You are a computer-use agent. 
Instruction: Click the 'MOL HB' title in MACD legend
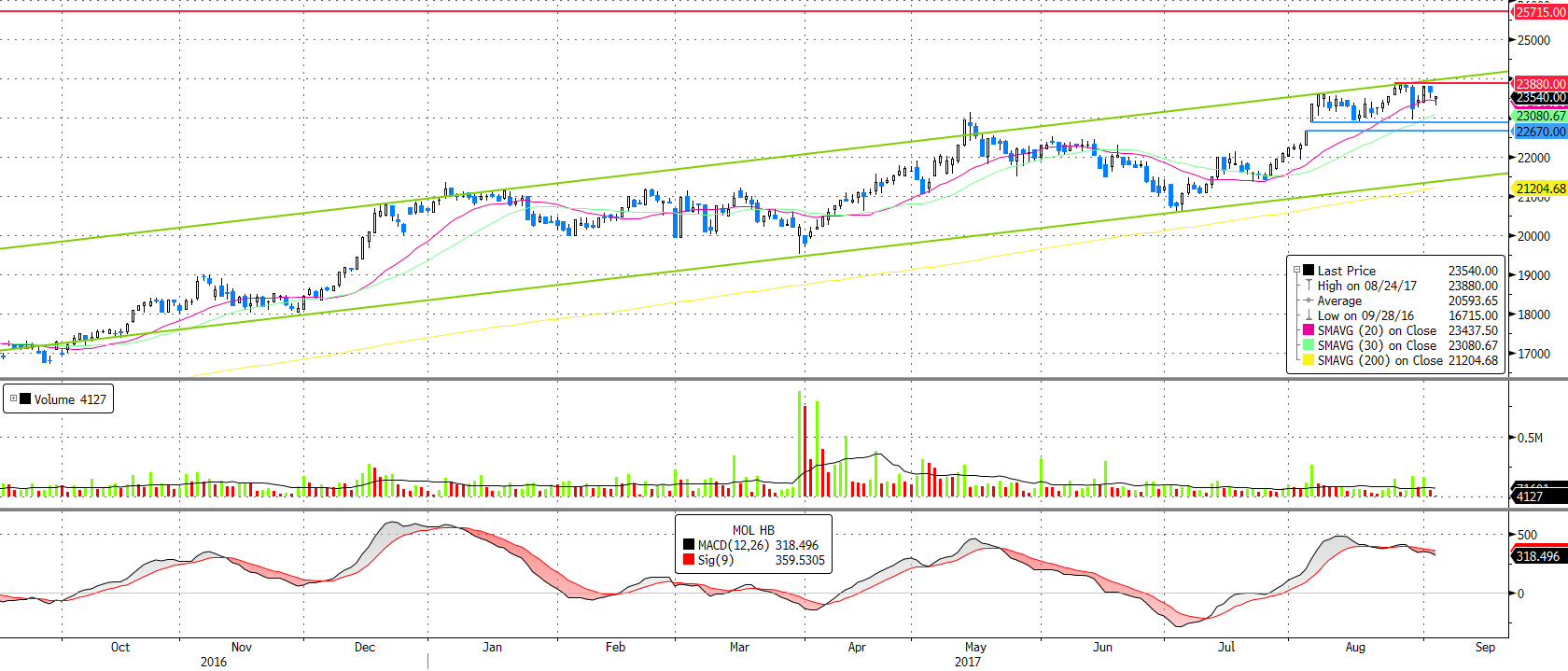point(753,530)
